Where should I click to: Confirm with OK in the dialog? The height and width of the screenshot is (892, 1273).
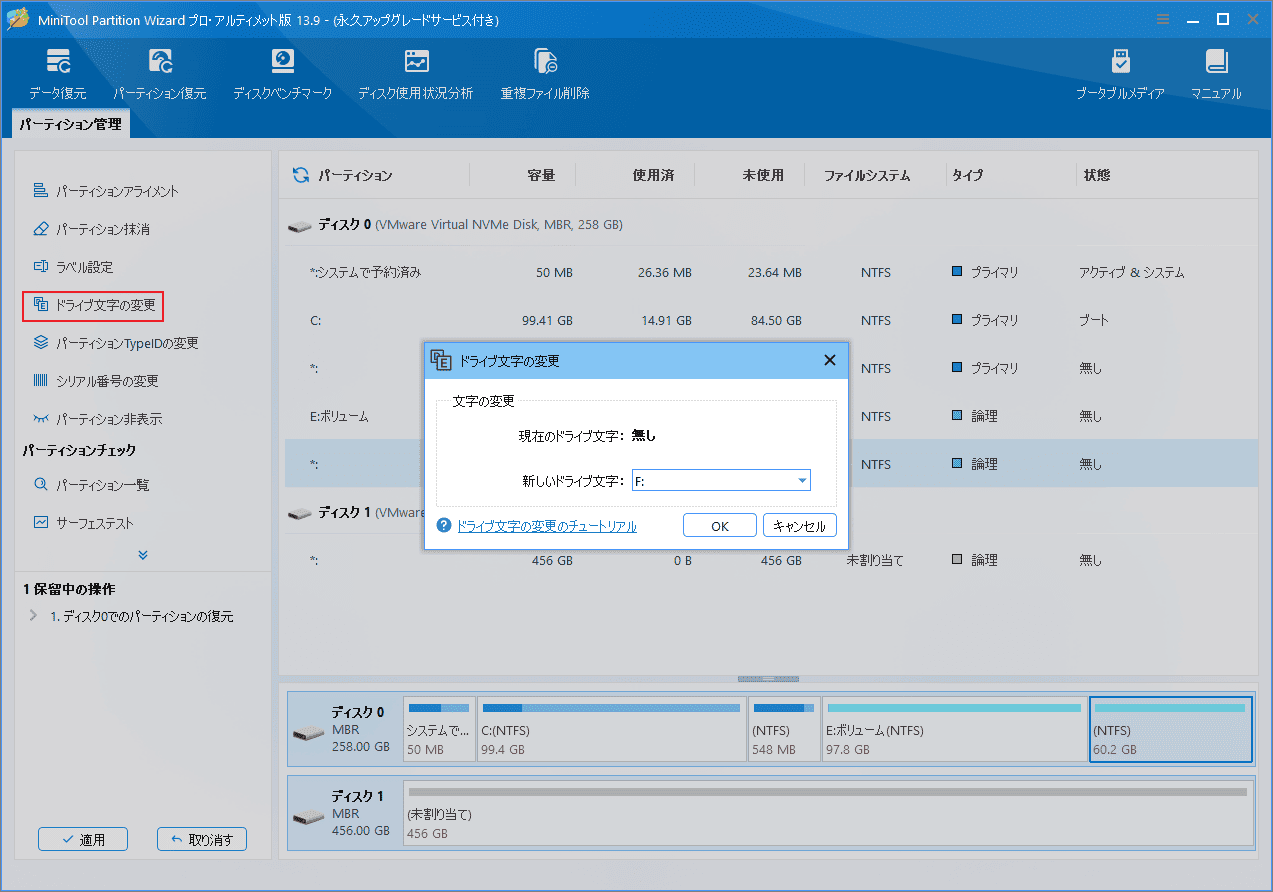(x=720, y=526)
